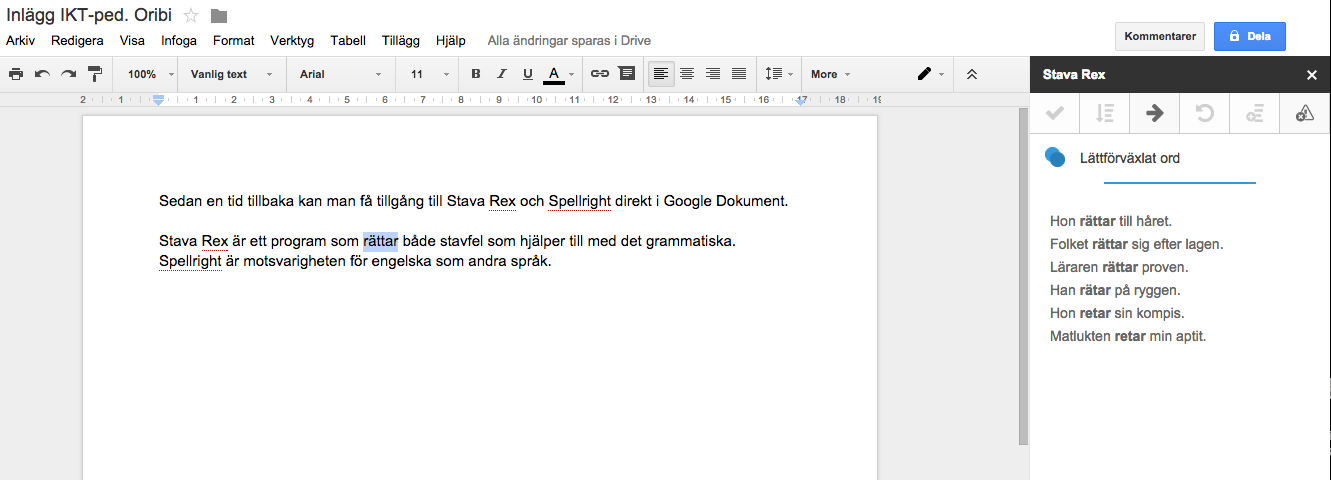Click the underlined word Spellright in first paragraph
The image size is (1331, 480).
[x=579, y=201]
